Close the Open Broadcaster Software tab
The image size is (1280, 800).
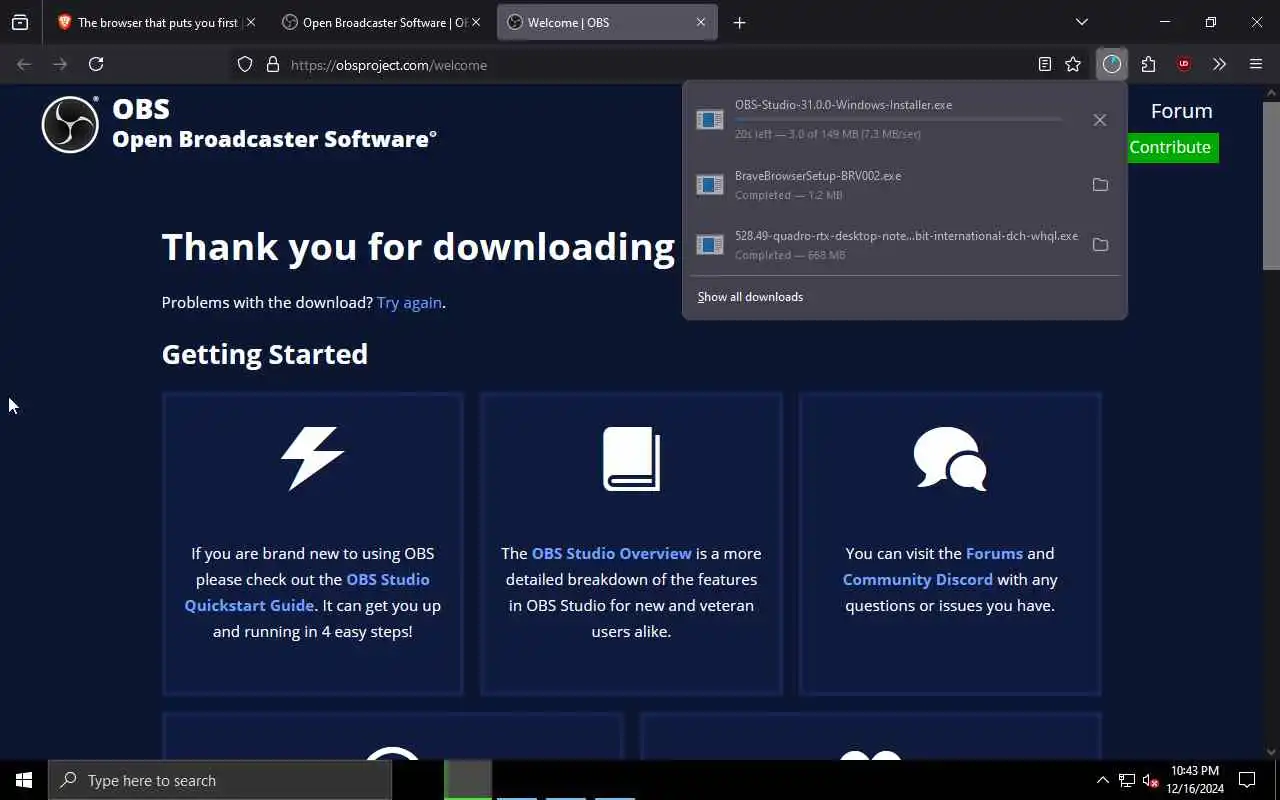475,22
